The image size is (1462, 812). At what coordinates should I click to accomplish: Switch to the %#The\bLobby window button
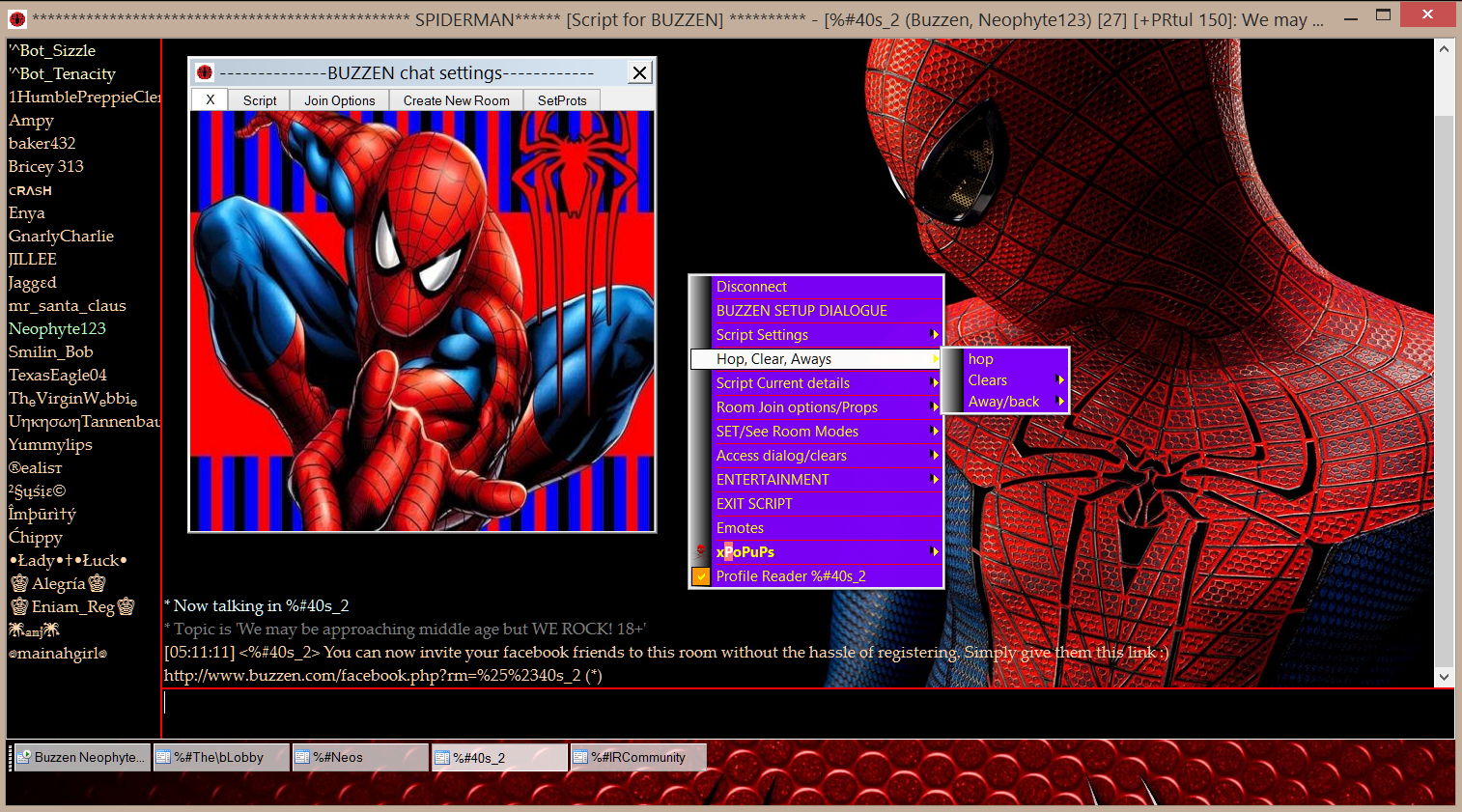[x=221, y=757]
